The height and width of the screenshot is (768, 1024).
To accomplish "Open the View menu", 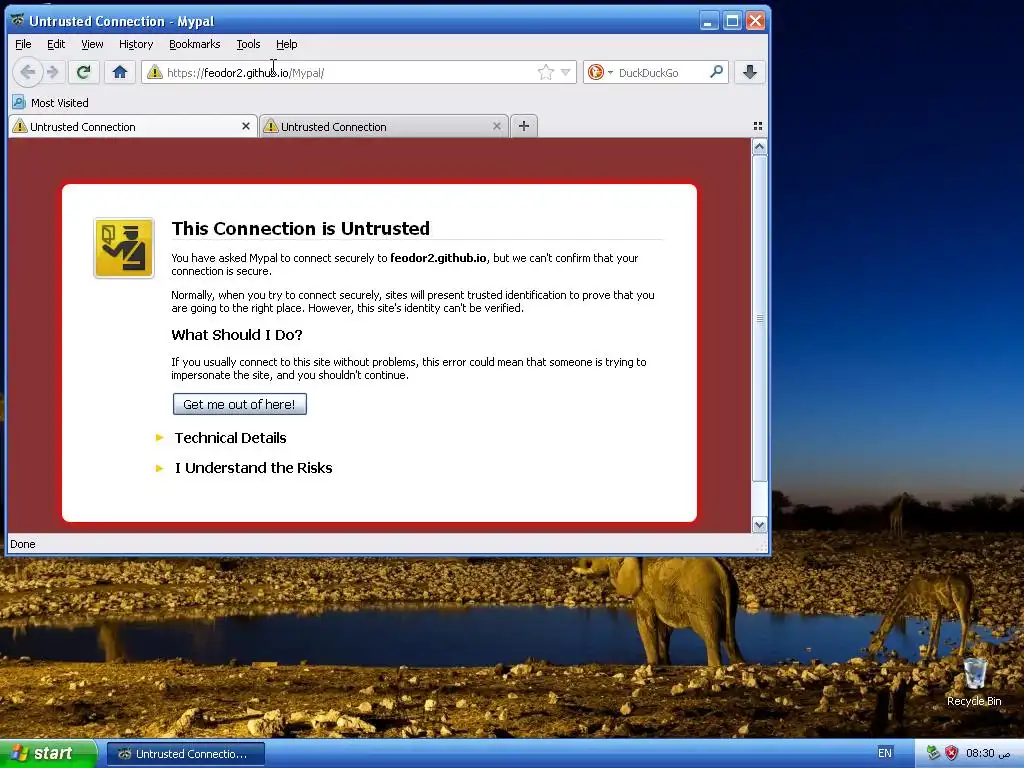I will click(92, 44).
